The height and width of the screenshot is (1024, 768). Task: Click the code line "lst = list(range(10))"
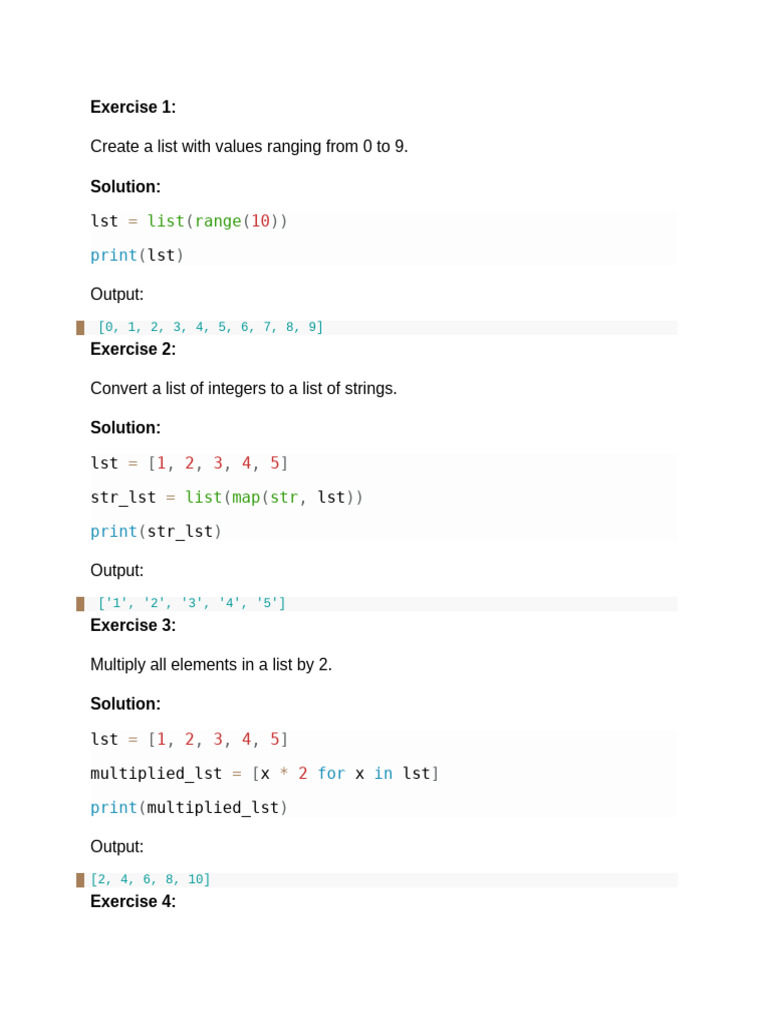pos(189,221)
